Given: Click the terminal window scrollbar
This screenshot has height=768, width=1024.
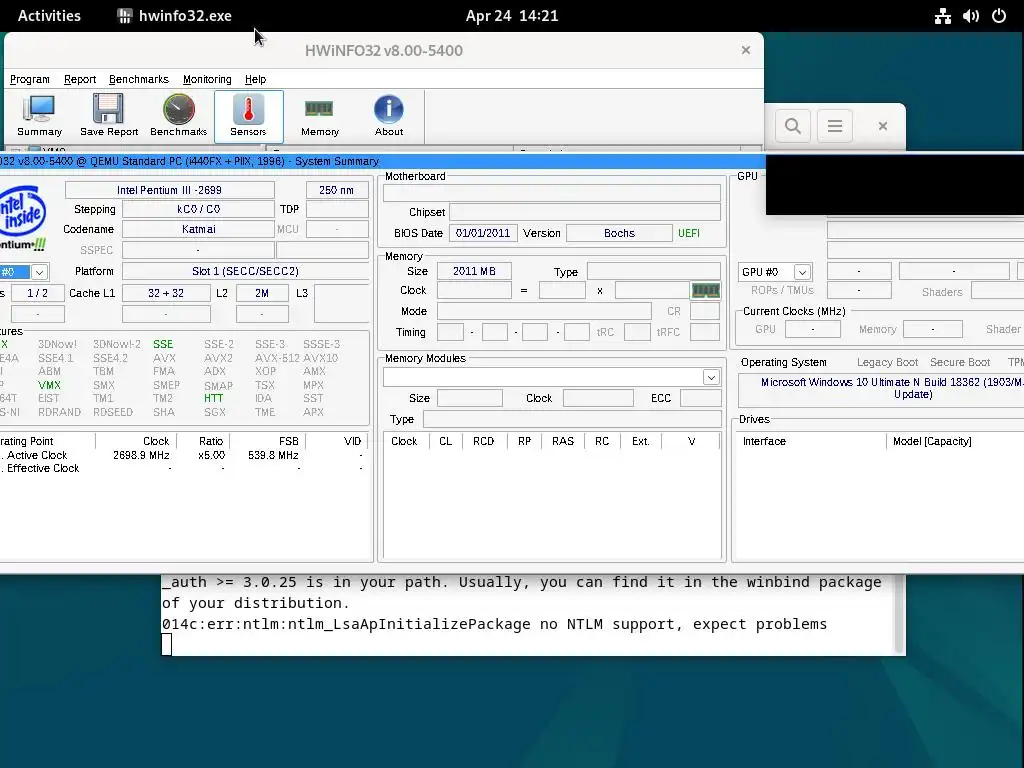Looking at the screenshot, I should point(899,614).
